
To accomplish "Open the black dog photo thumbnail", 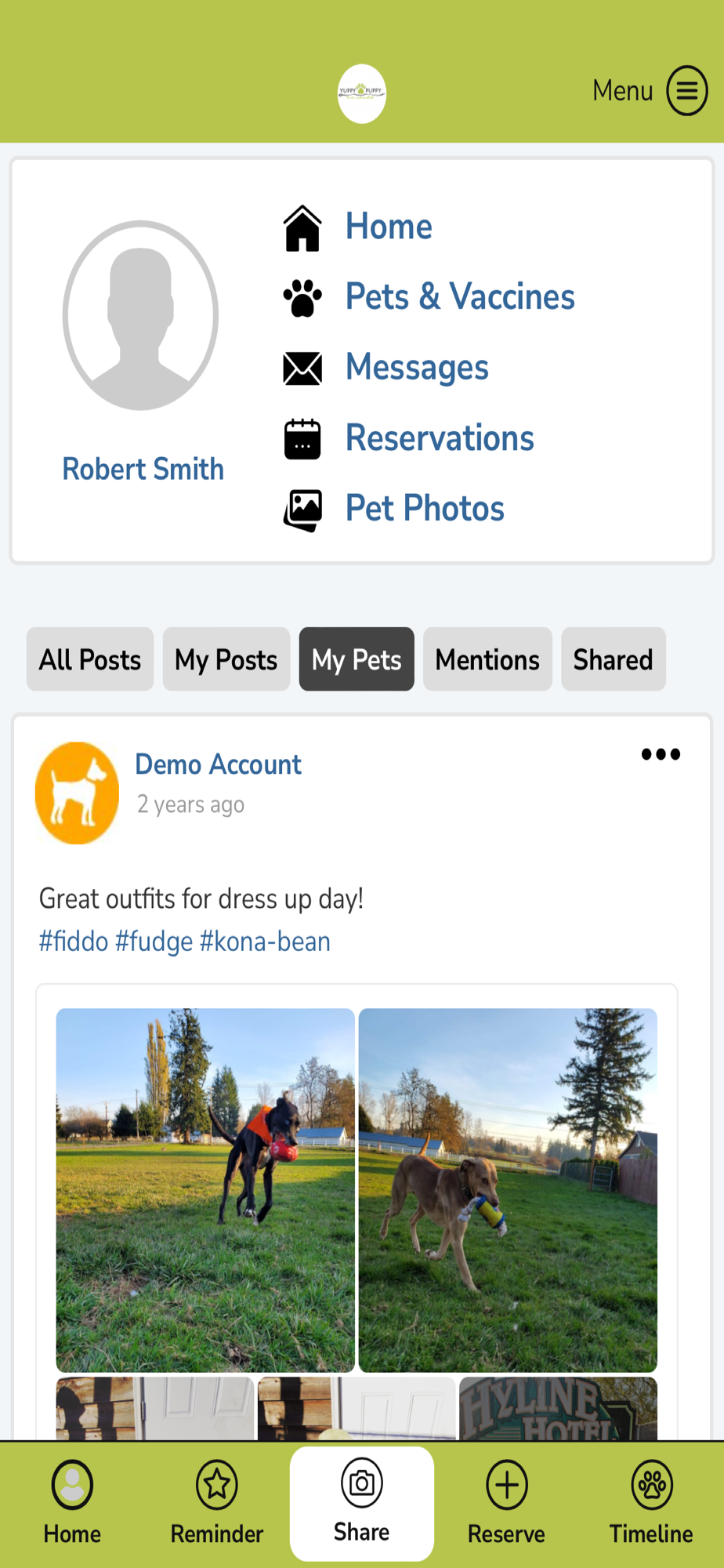I will [205, 1189].
